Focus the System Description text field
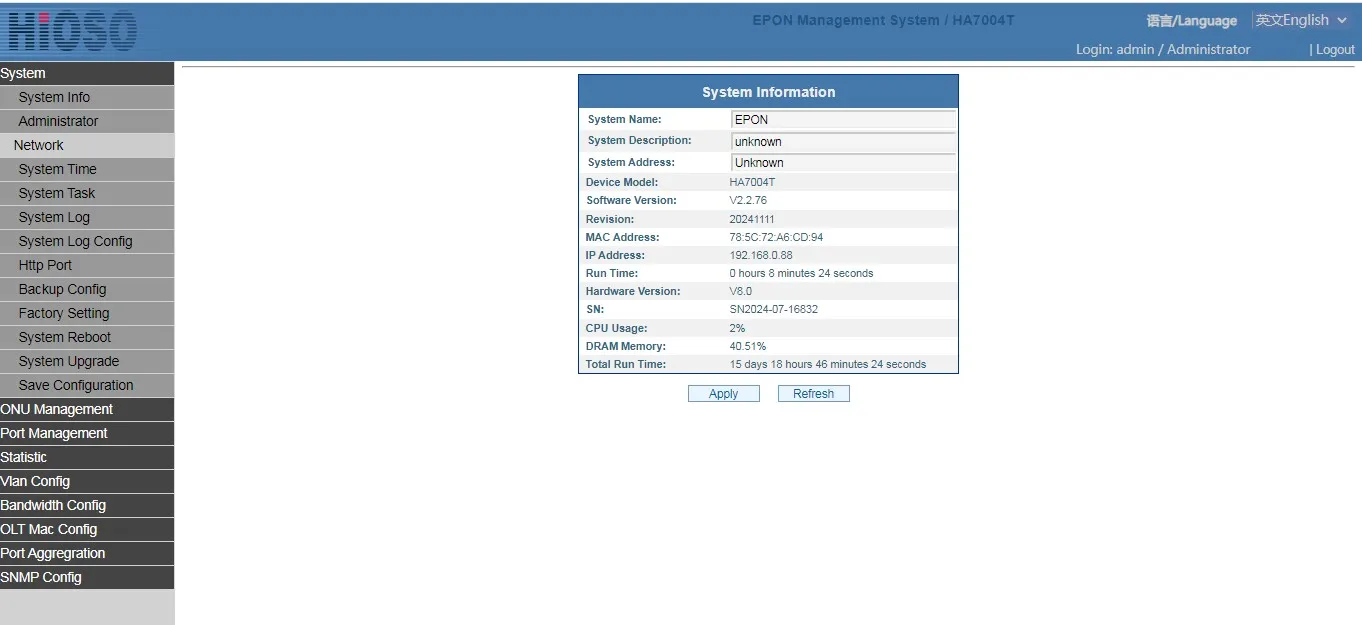Image resolution: width=1362 pixels, height=625 pixels. coord(843,142)
